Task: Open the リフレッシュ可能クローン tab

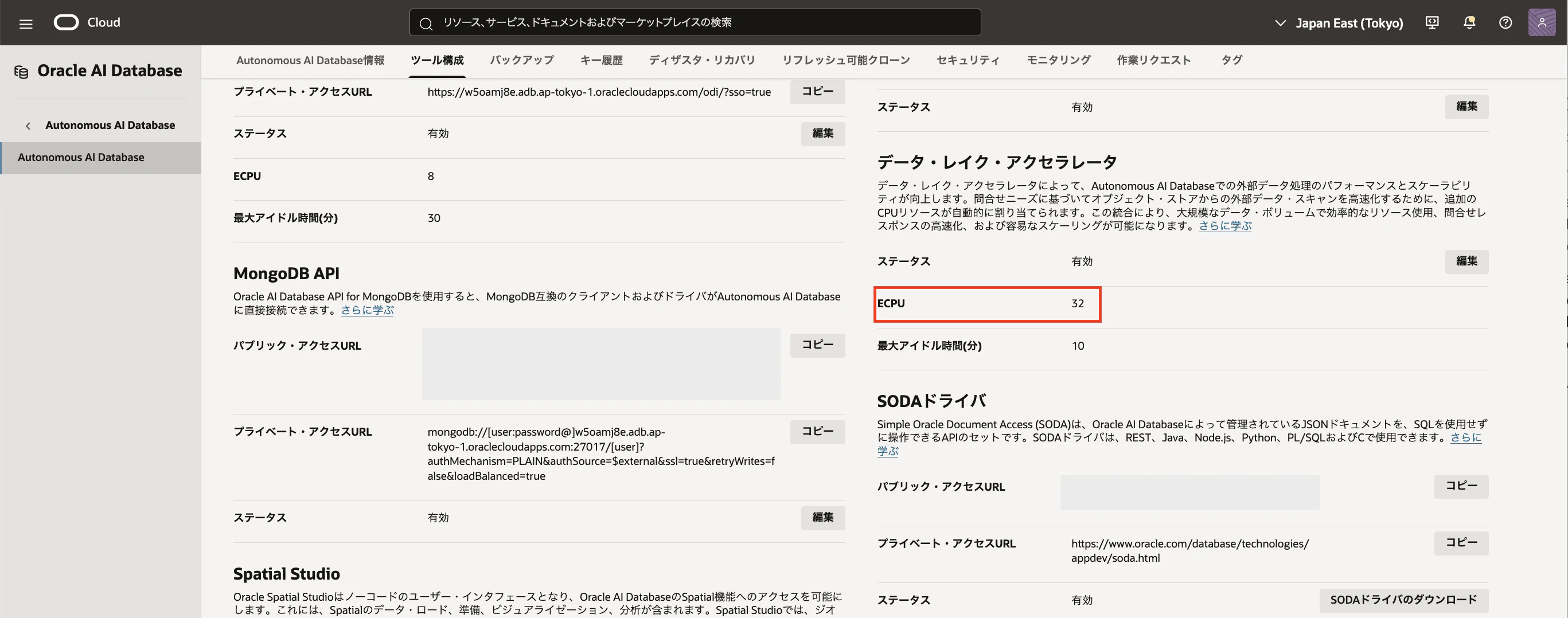Action: [845, 60]
